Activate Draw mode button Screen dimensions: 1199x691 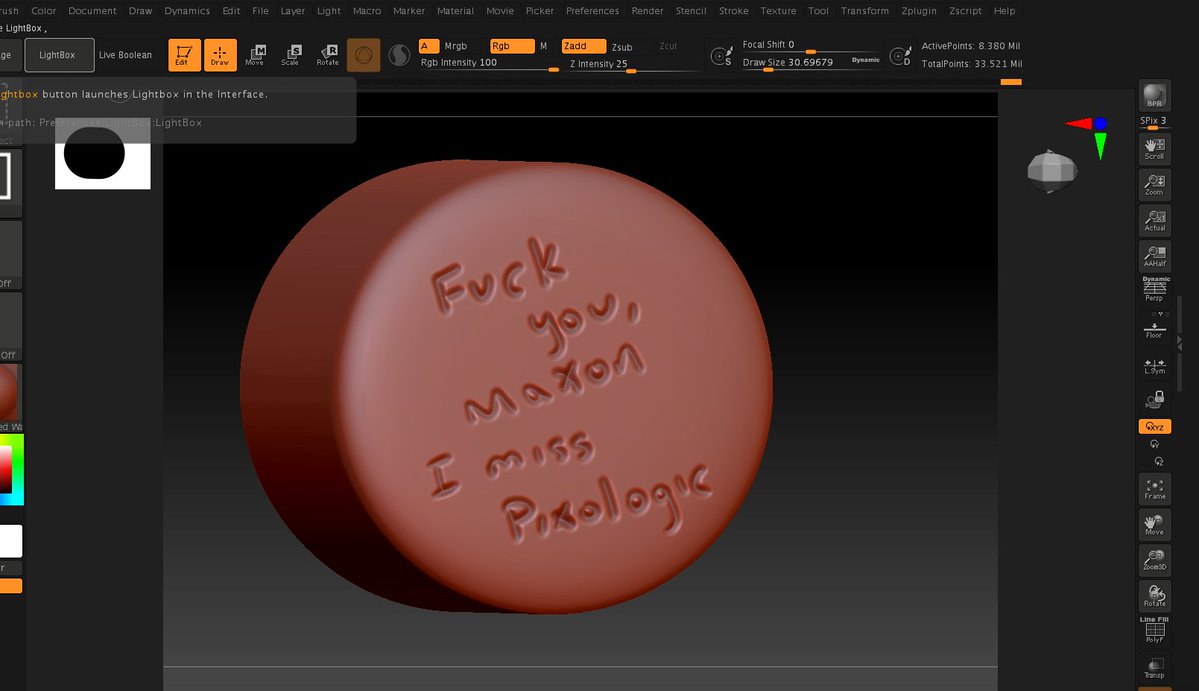(220, 55)
